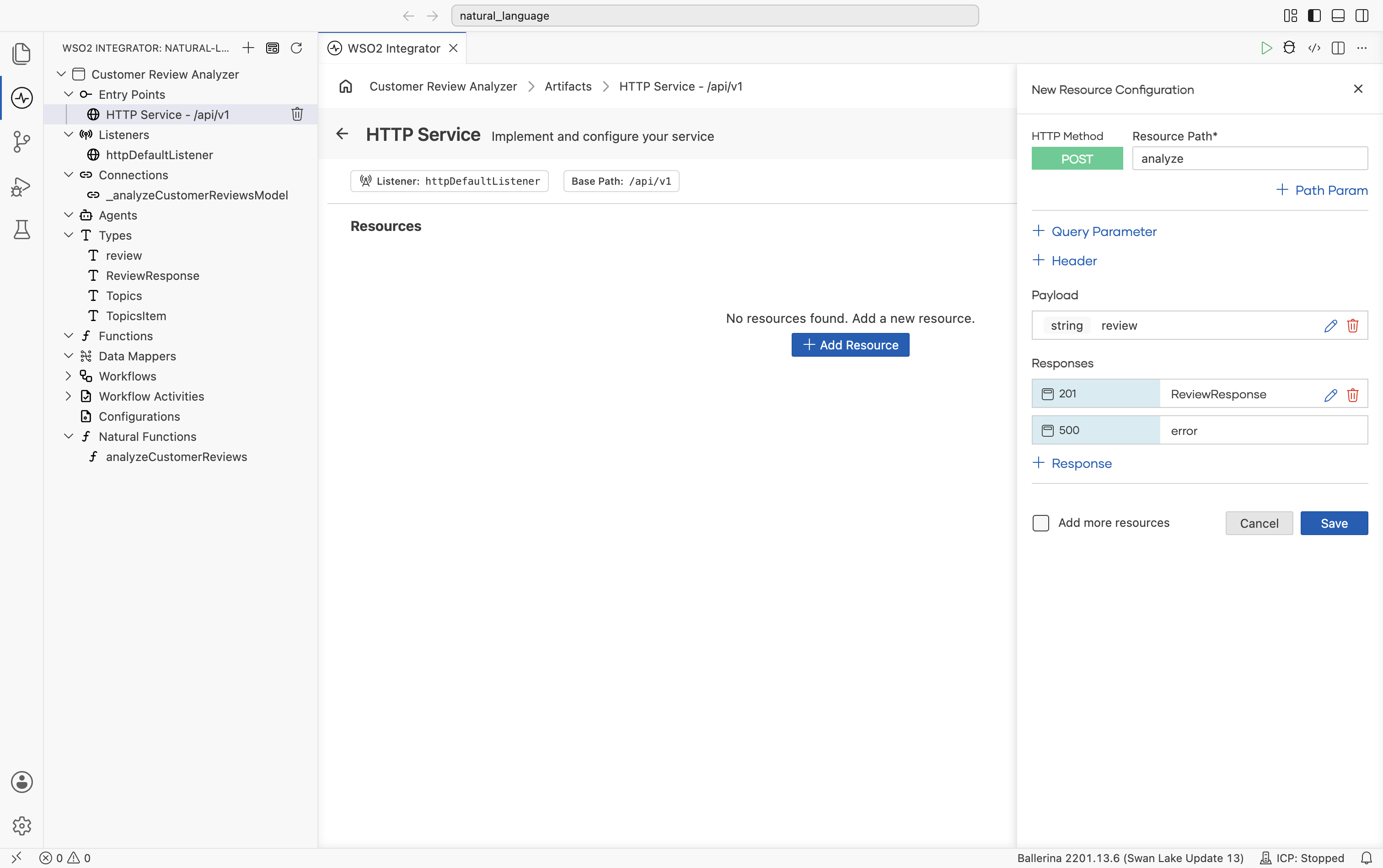Toggle the primary side bar layout
Screen dimensions: 1383x868
click(x=1314, y=16)
